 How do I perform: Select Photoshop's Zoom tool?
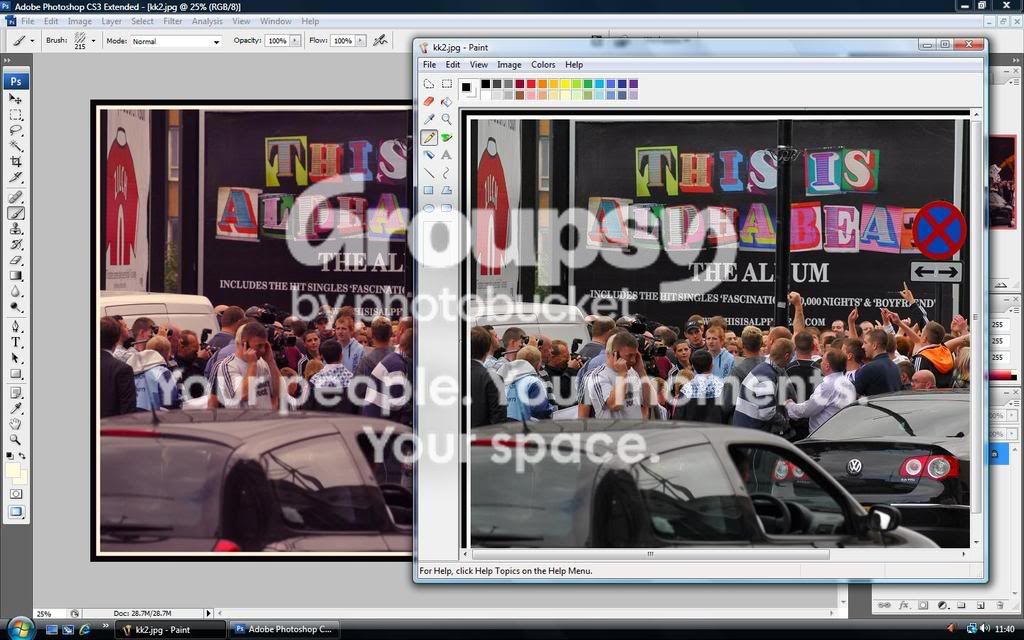[x=16, y=440]
